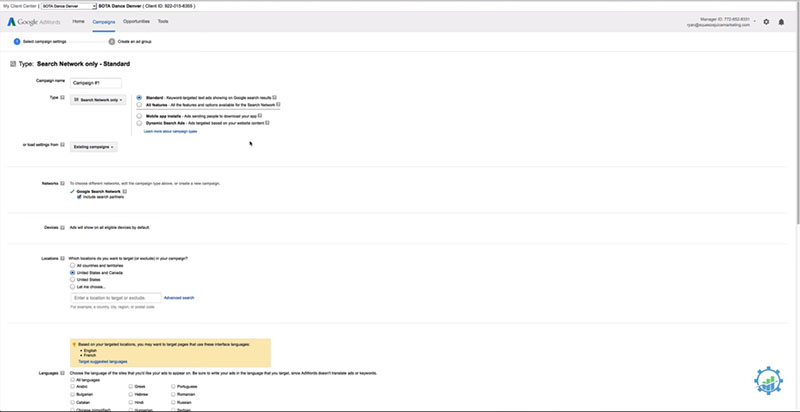Go to the Opportunities tab
Screen dimensions: 800x412
click(136, 21)
